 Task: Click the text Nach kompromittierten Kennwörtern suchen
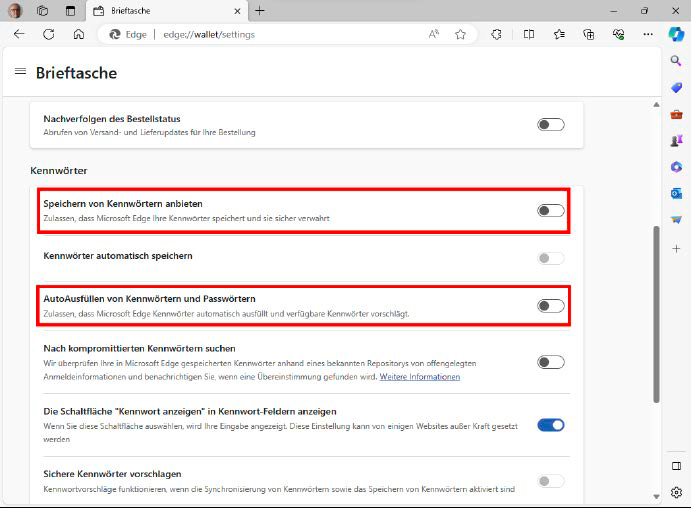[139, 349]
